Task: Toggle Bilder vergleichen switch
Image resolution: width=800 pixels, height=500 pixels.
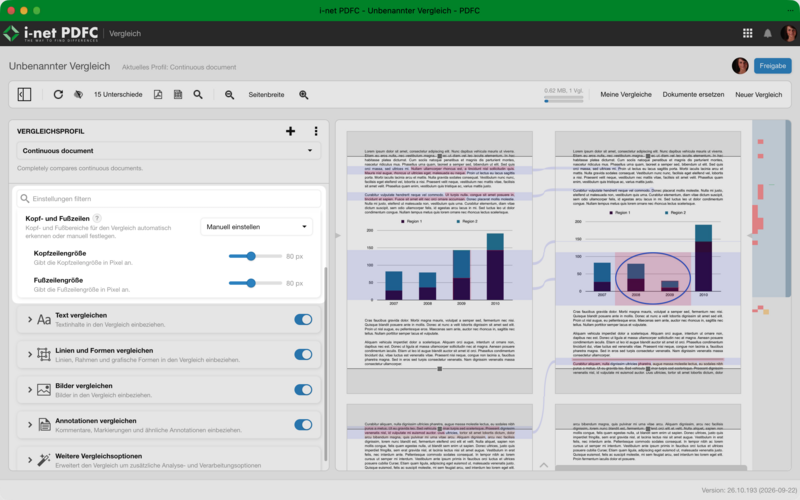Action: [303, 390]
